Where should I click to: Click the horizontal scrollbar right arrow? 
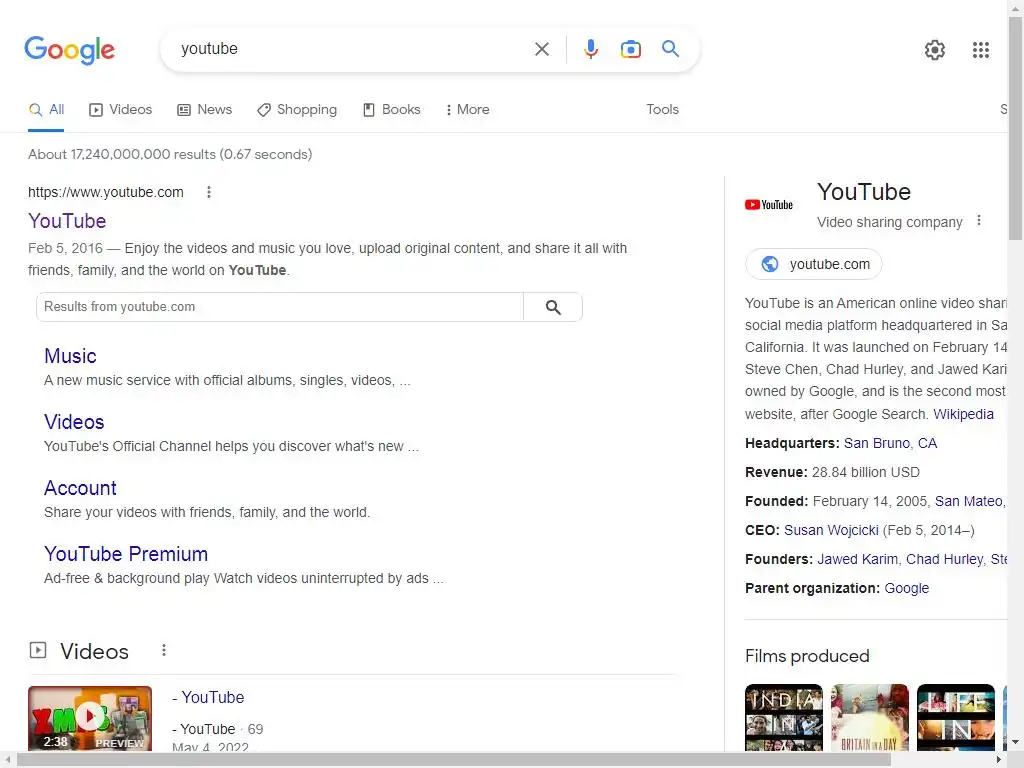coord(999,760)
